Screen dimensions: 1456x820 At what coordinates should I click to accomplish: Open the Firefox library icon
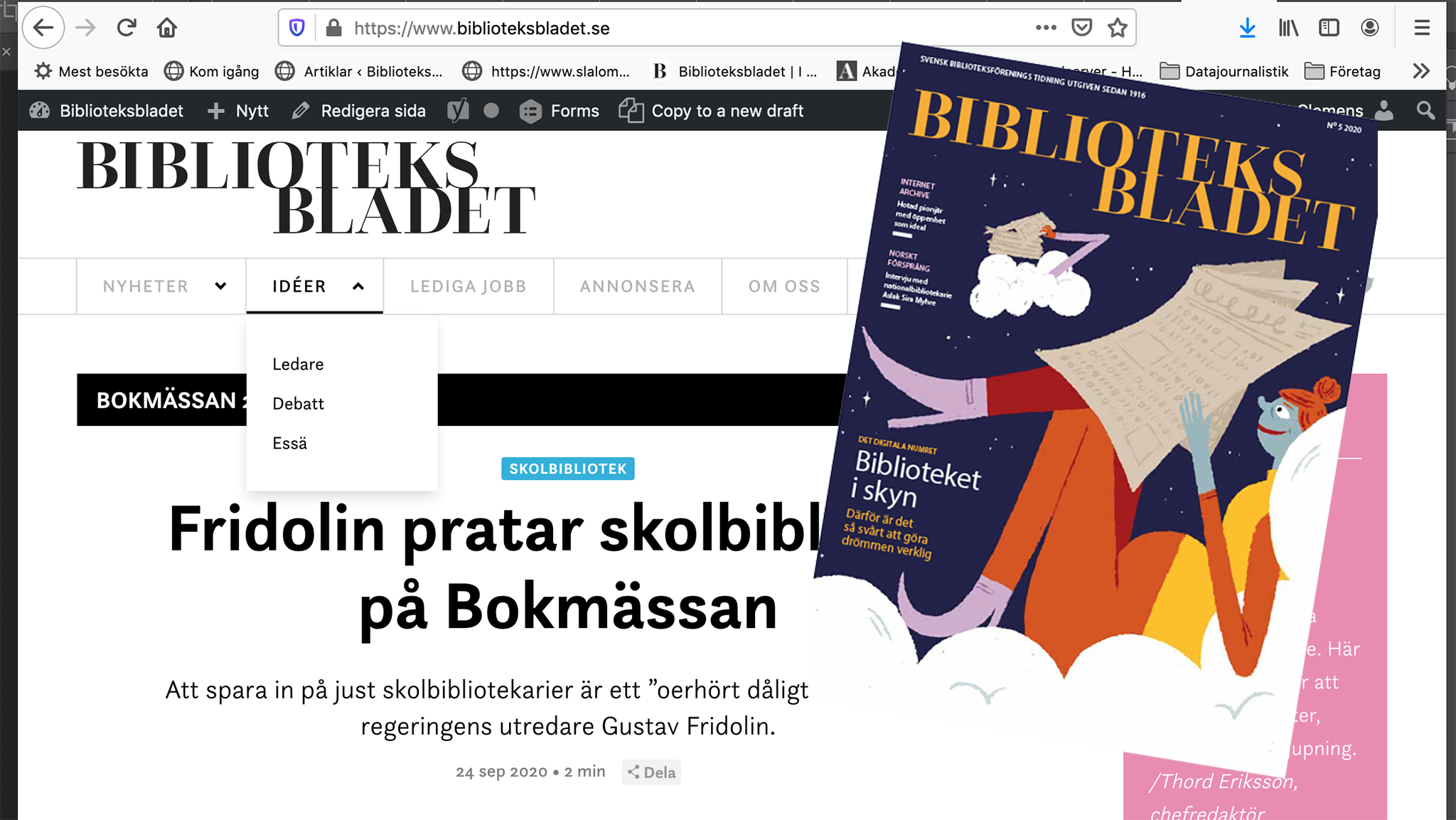(1288, 28)
